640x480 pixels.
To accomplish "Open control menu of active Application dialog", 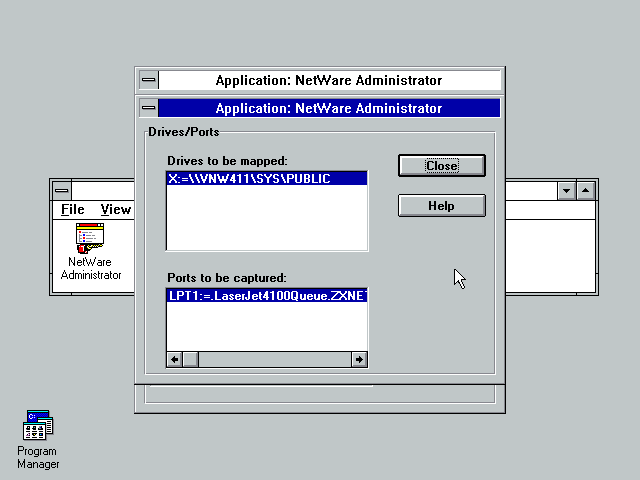I will coord(149,108).
